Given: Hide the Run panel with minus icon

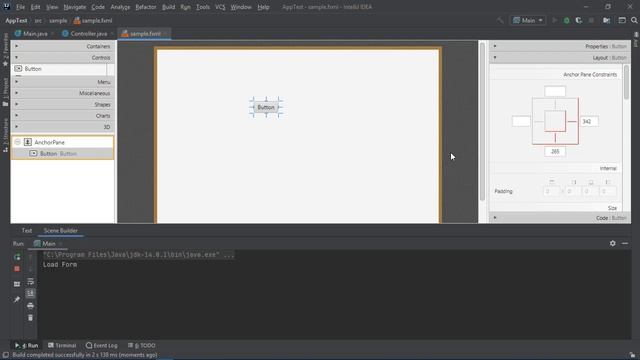Looking at the screenshot, I should point(625,243).
